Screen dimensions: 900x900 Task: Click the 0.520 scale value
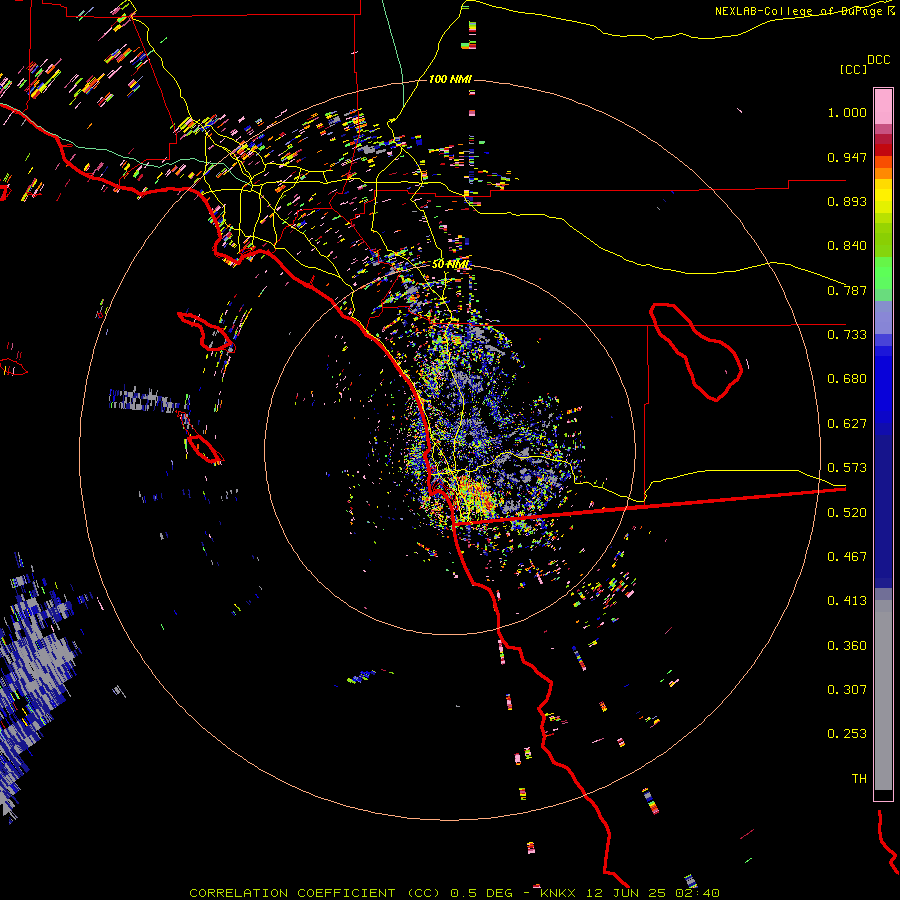click(x=847, y=513)
